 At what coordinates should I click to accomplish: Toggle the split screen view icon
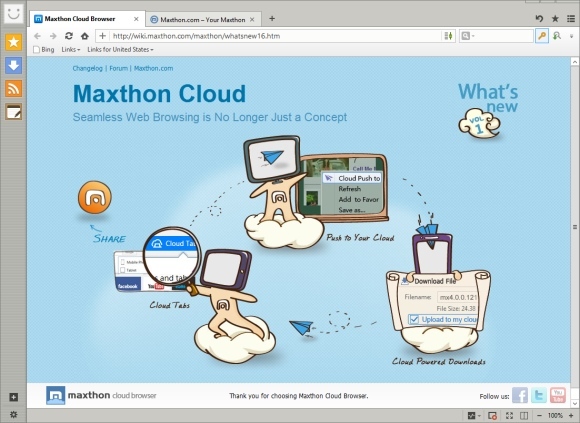[524, 416]
